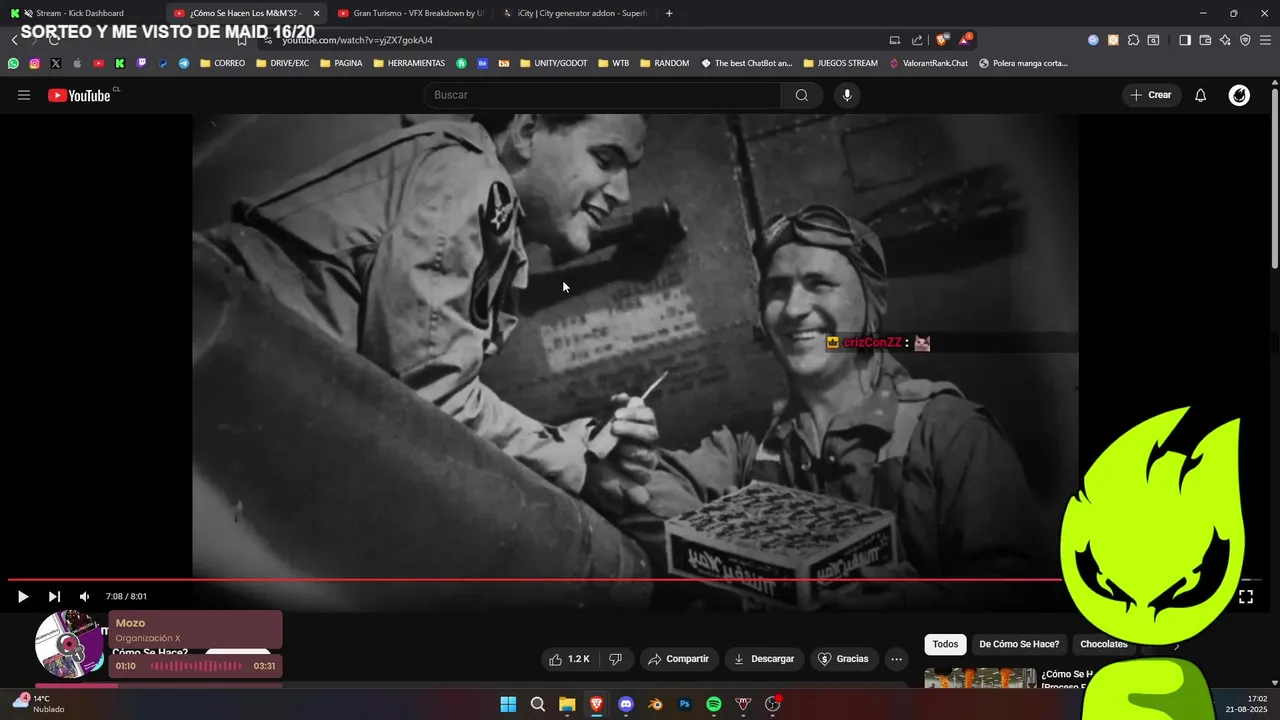Screen dimensions: 1280x720
Task: Enter fullscreen mode on the video player
Action: 1246,597
